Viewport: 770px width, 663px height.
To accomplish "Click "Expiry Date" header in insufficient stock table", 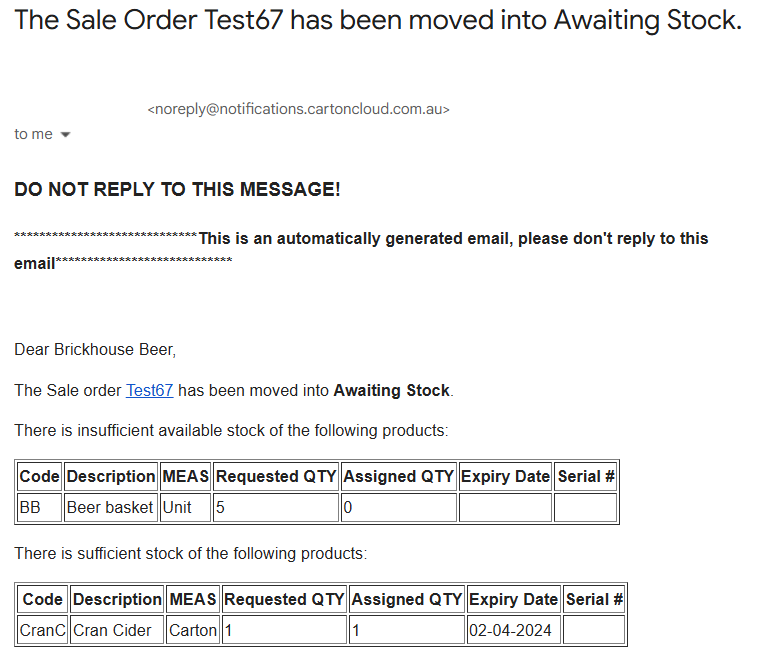I will click(505, 476).
